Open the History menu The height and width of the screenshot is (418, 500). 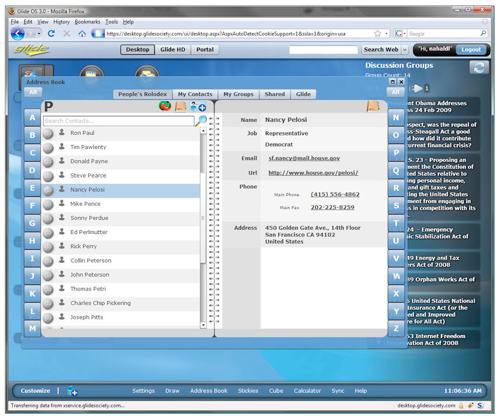(61, 22)
